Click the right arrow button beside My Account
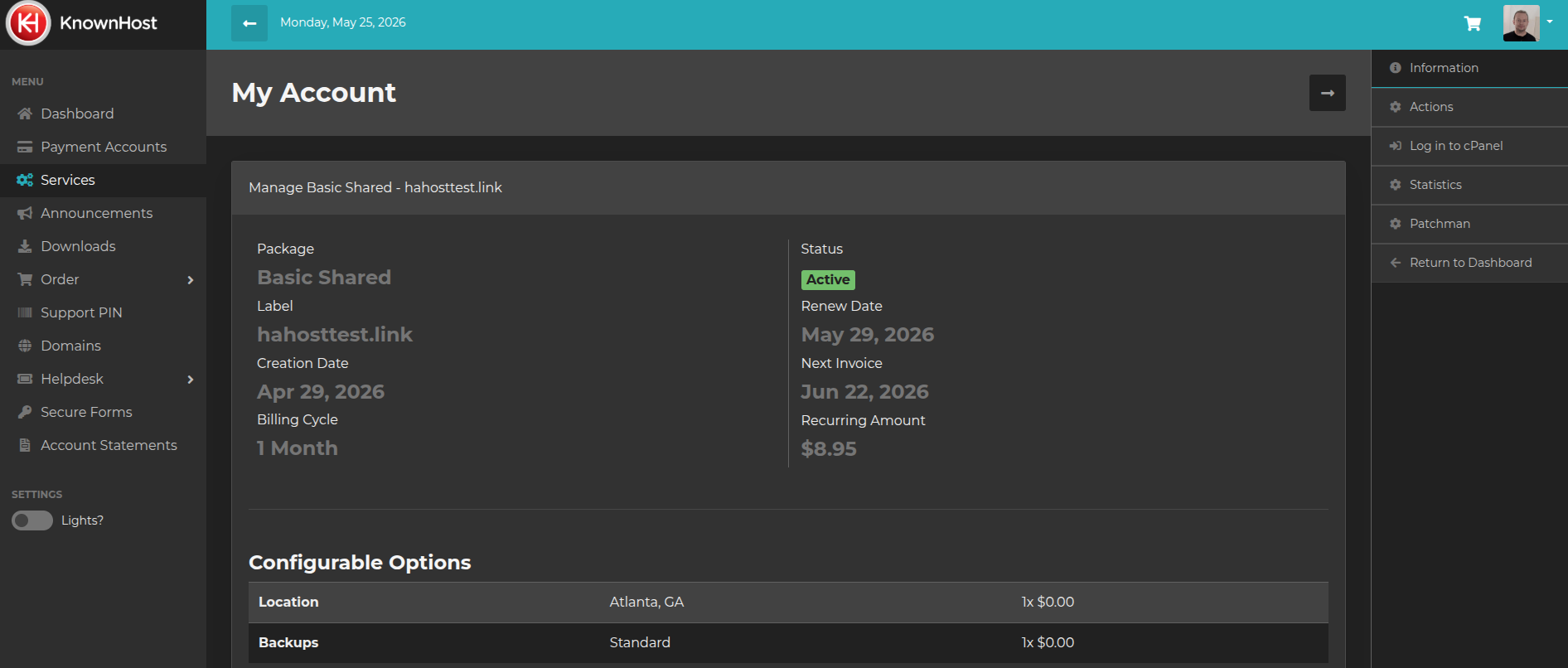Image resolution: width=1568 pixels, height=668 pixels. pos(1328,93)
